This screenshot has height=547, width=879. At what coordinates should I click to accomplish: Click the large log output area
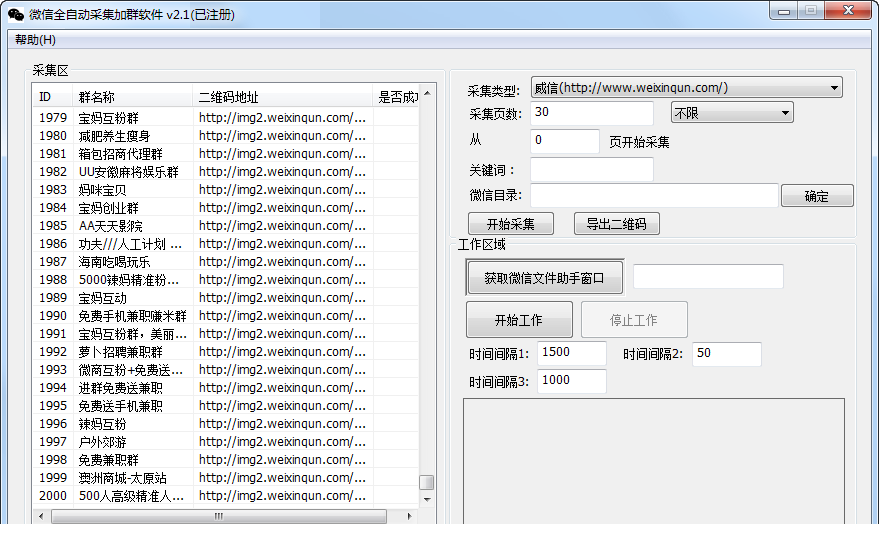pos(654,461)
